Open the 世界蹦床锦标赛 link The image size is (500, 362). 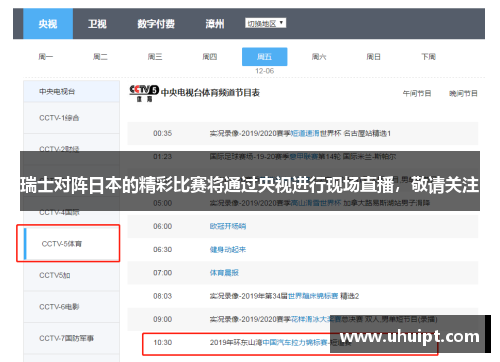(x=313, y=296)
